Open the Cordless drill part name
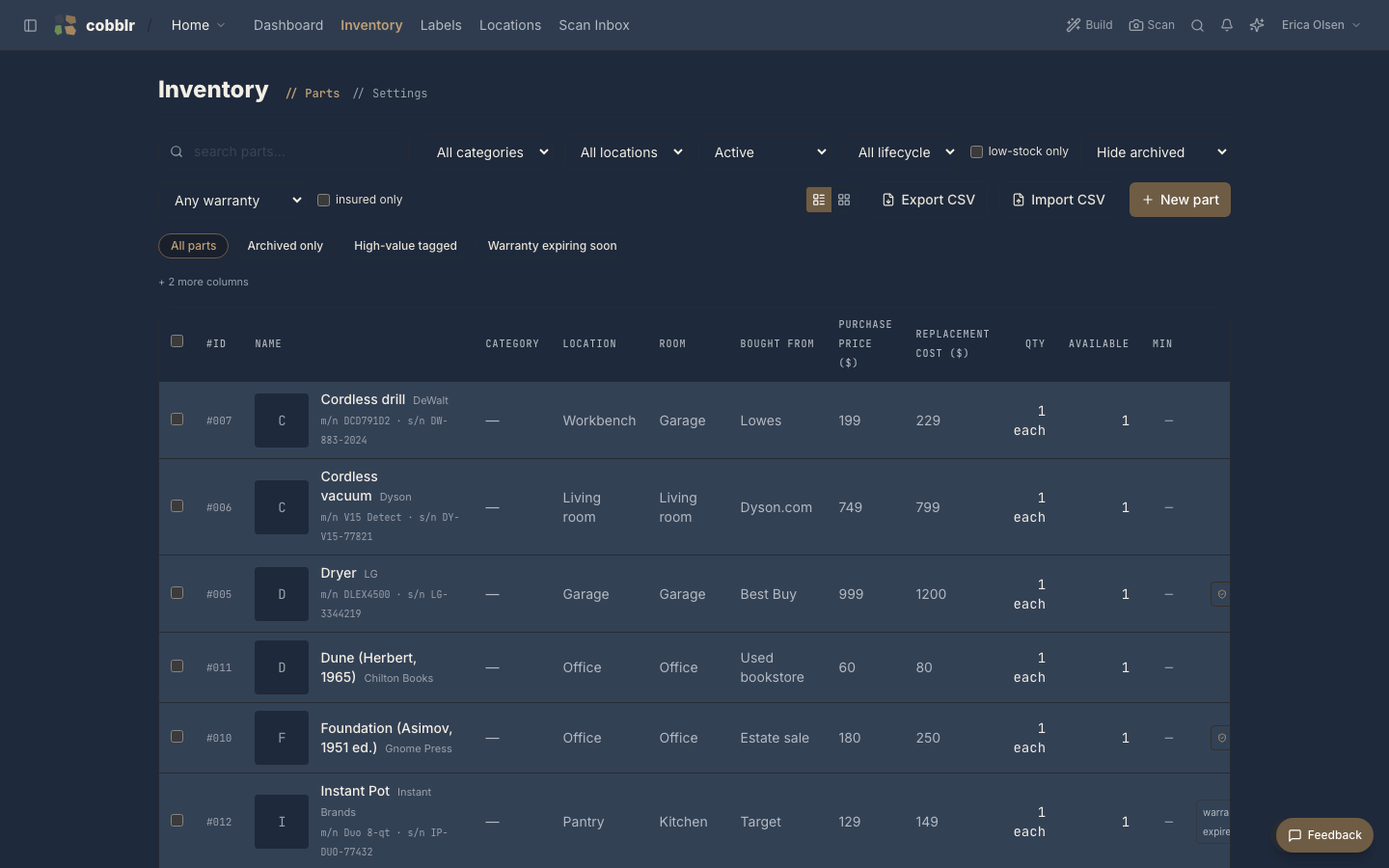Image resolution: width=1389 pixels, height=868 pixels. pyautogui.click(x=363, y=399)
